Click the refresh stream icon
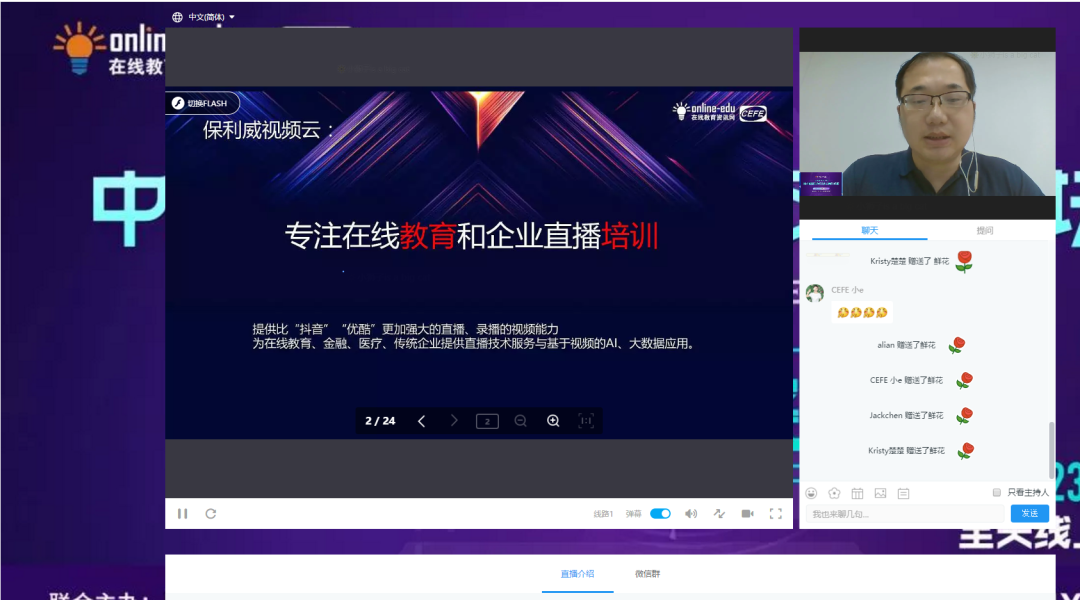The height and width of the screenshot is (600, 1080). coord(211,514)
